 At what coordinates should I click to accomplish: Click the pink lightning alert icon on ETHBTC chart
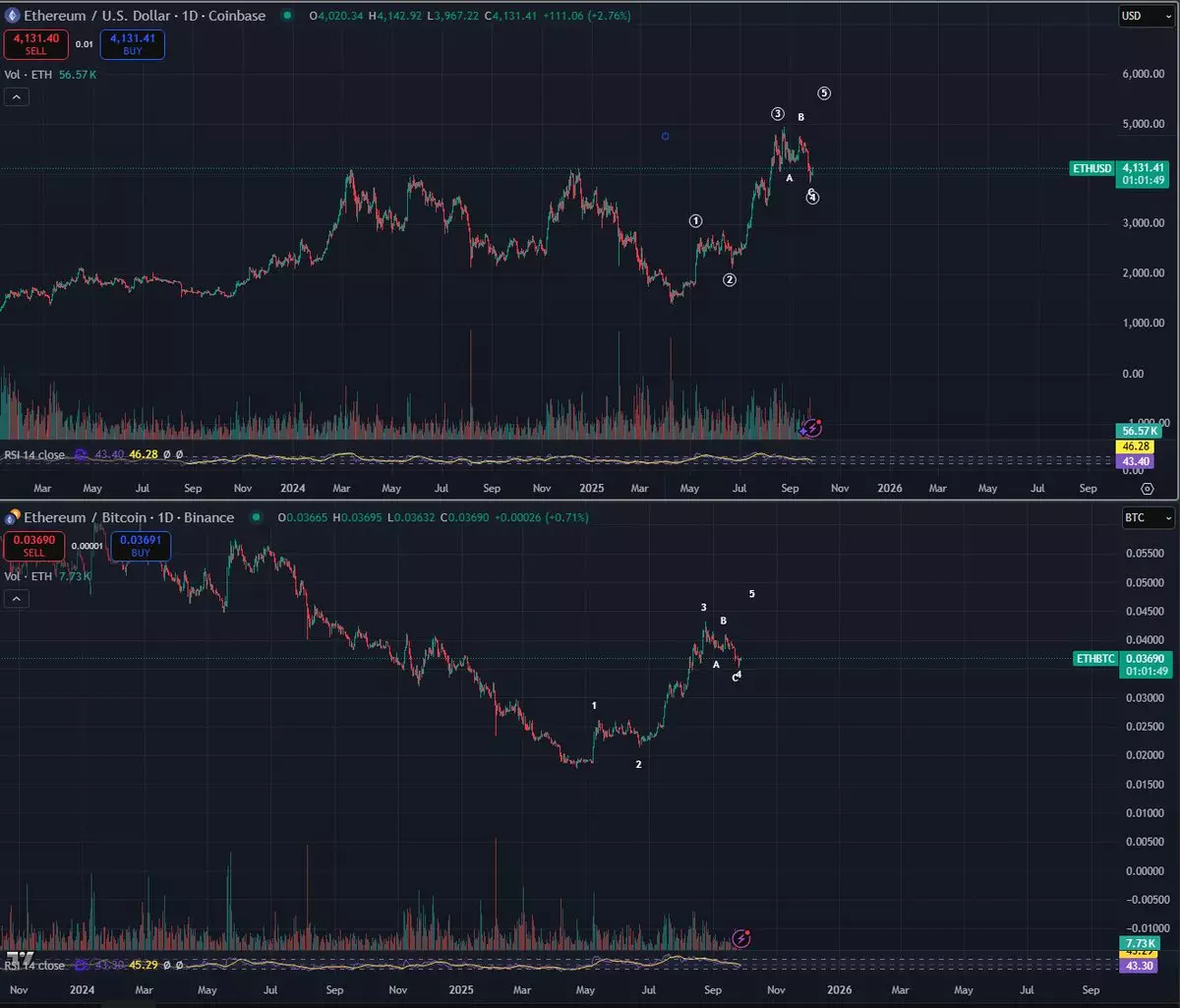coord(742,938)
